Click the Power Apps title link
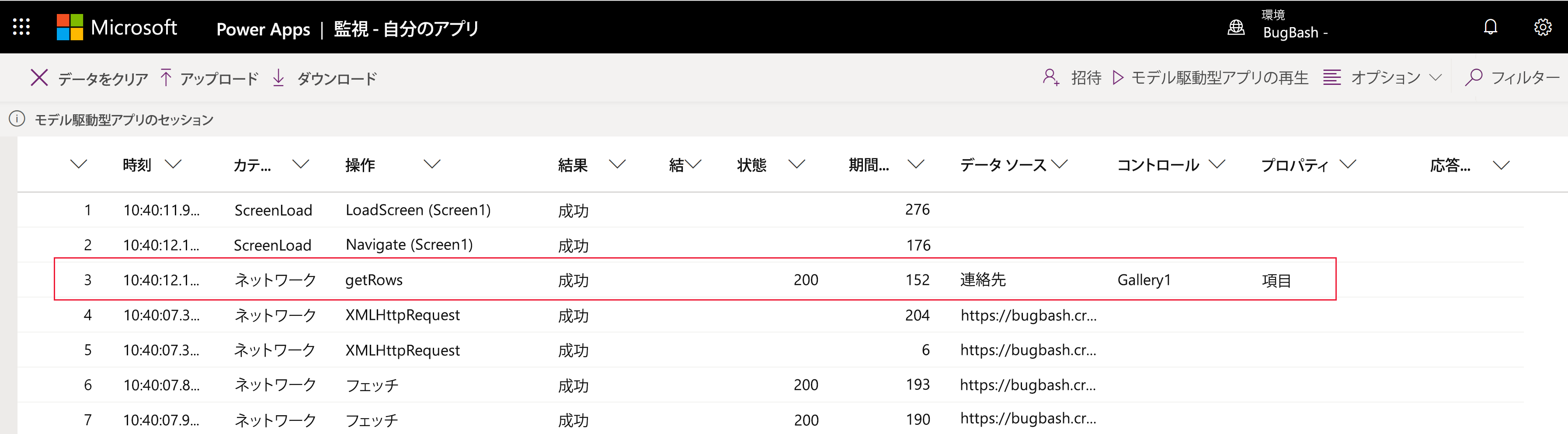 [263, 29]
